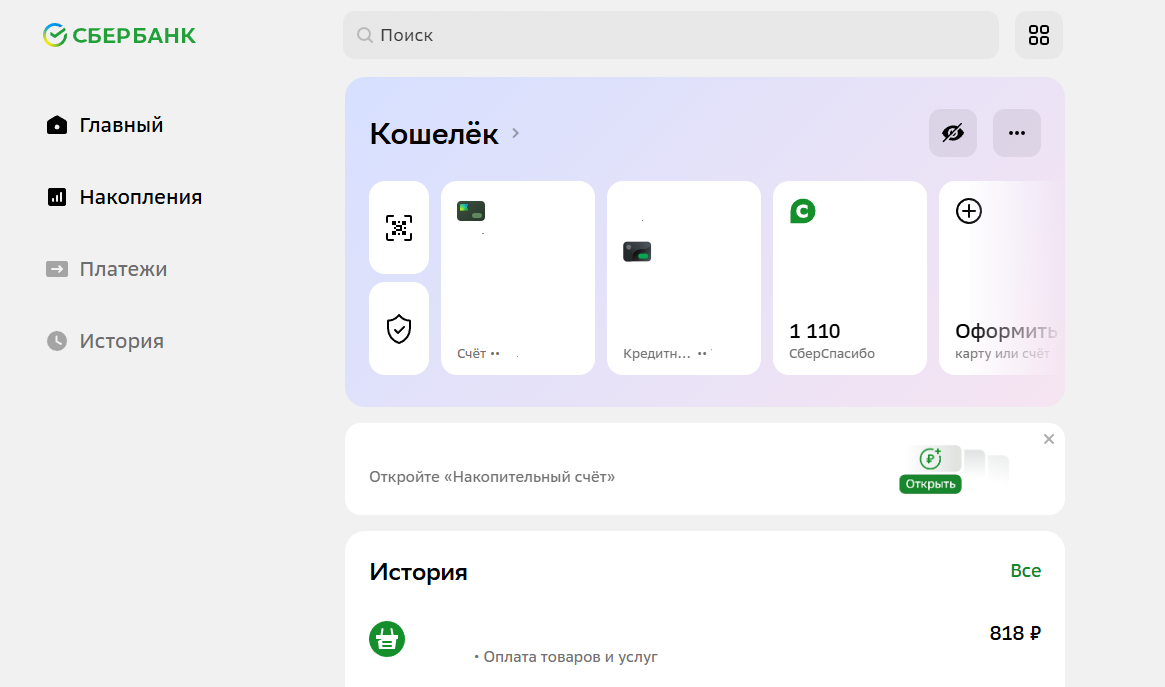Open the apps grid menu icon

coord(1039,35)
